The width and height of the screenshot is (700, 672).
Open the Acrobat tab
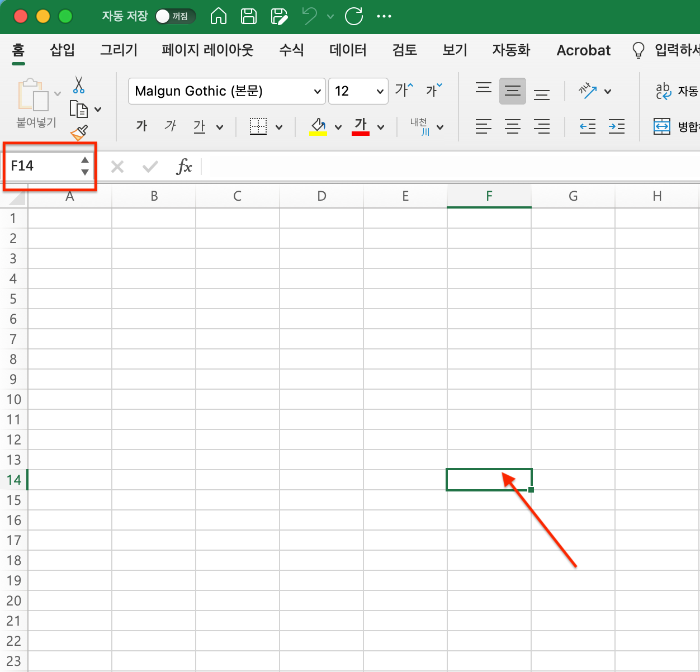pyautogui.click(x=583, y=50)
